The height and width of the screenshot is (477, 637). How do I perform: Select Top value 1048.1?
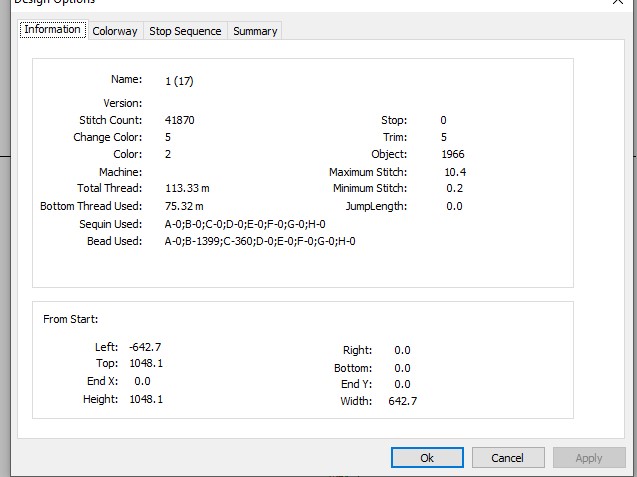(x=146, y=363)
